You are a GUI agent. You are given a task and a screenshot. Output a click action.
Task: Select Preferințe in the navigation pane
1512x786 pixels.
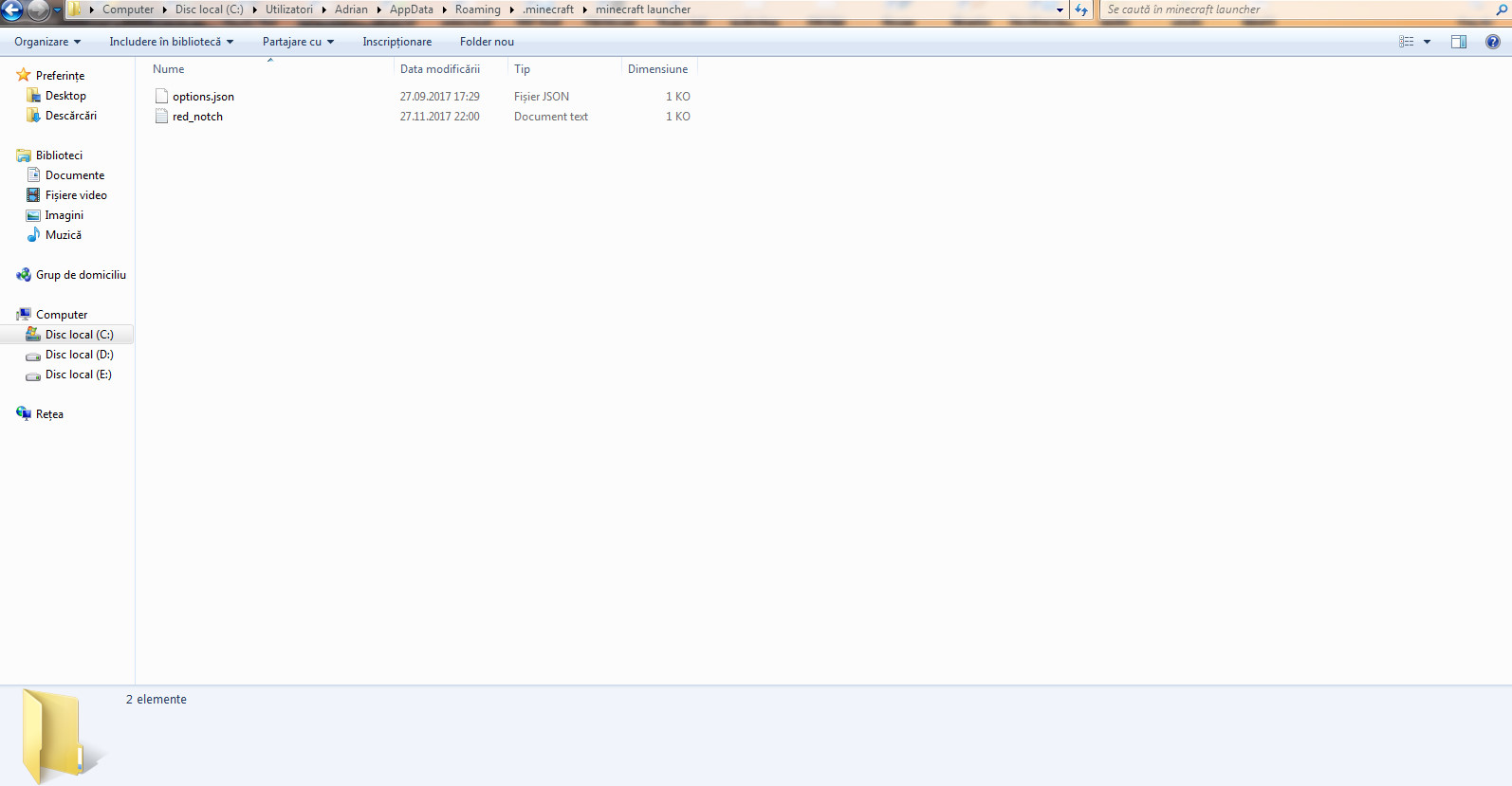pyautogui.click(x=60, y=76)
